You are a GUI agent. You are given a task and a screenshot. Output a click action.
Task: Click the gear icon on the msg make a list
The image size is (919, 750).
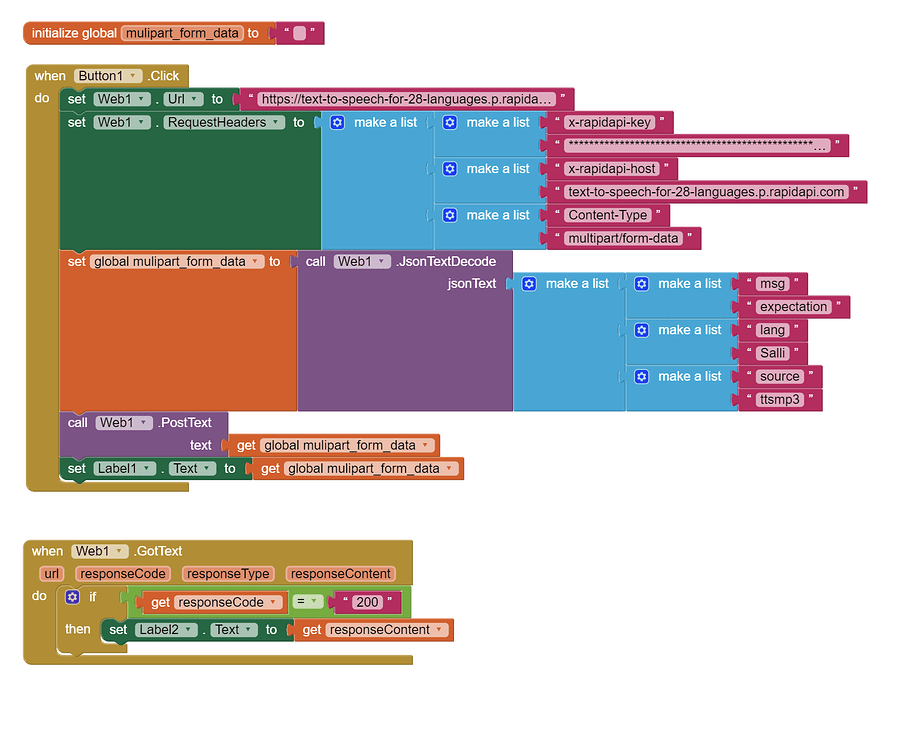641,283
